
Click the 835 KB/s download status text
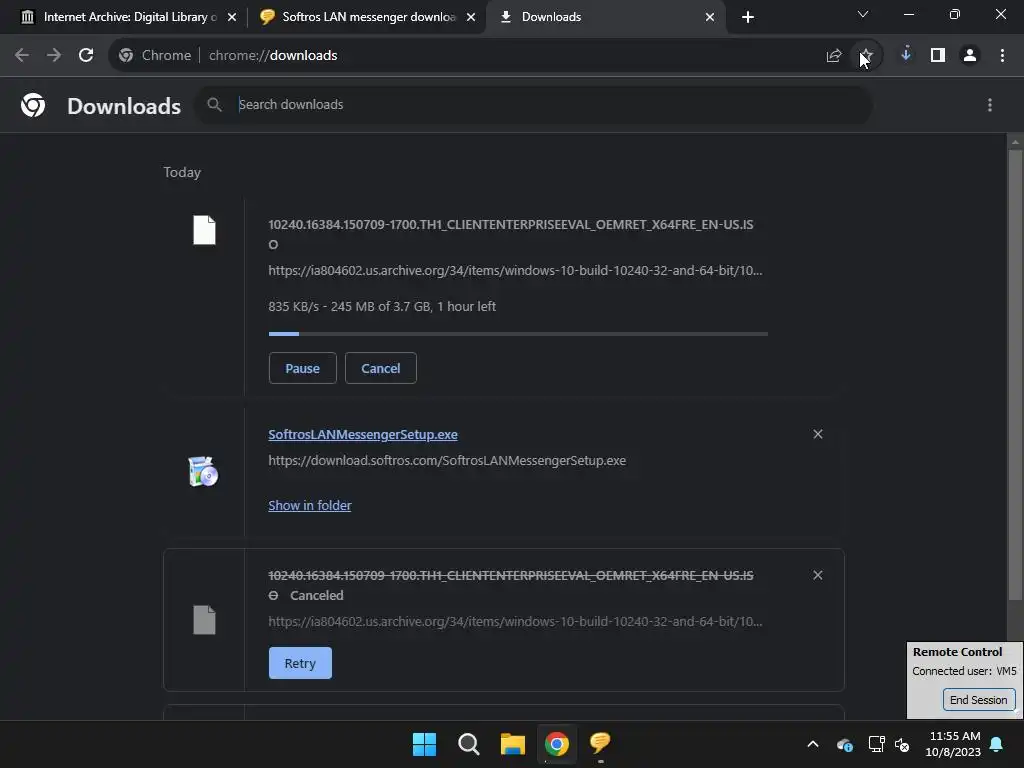click(x=382, y=306)
